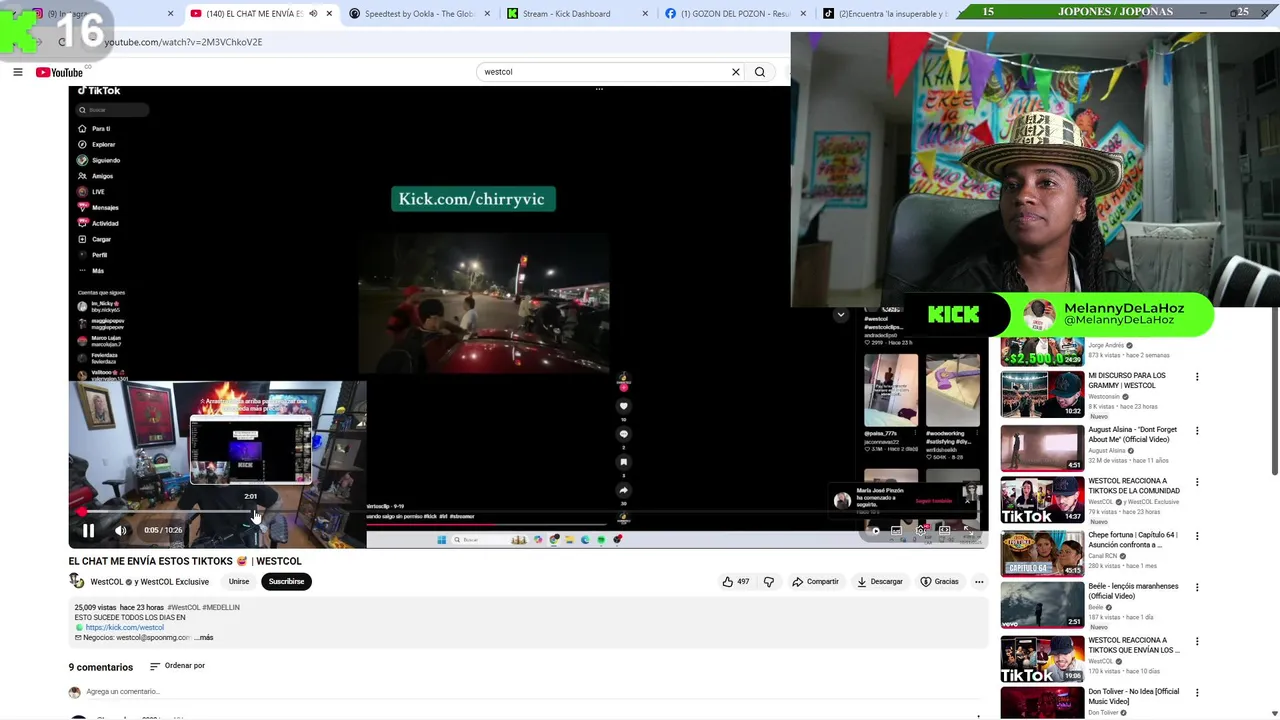This screenshot has height=720, width=1280.
Task: Expand the description with '...más'
Action: [x=204, y=637]
